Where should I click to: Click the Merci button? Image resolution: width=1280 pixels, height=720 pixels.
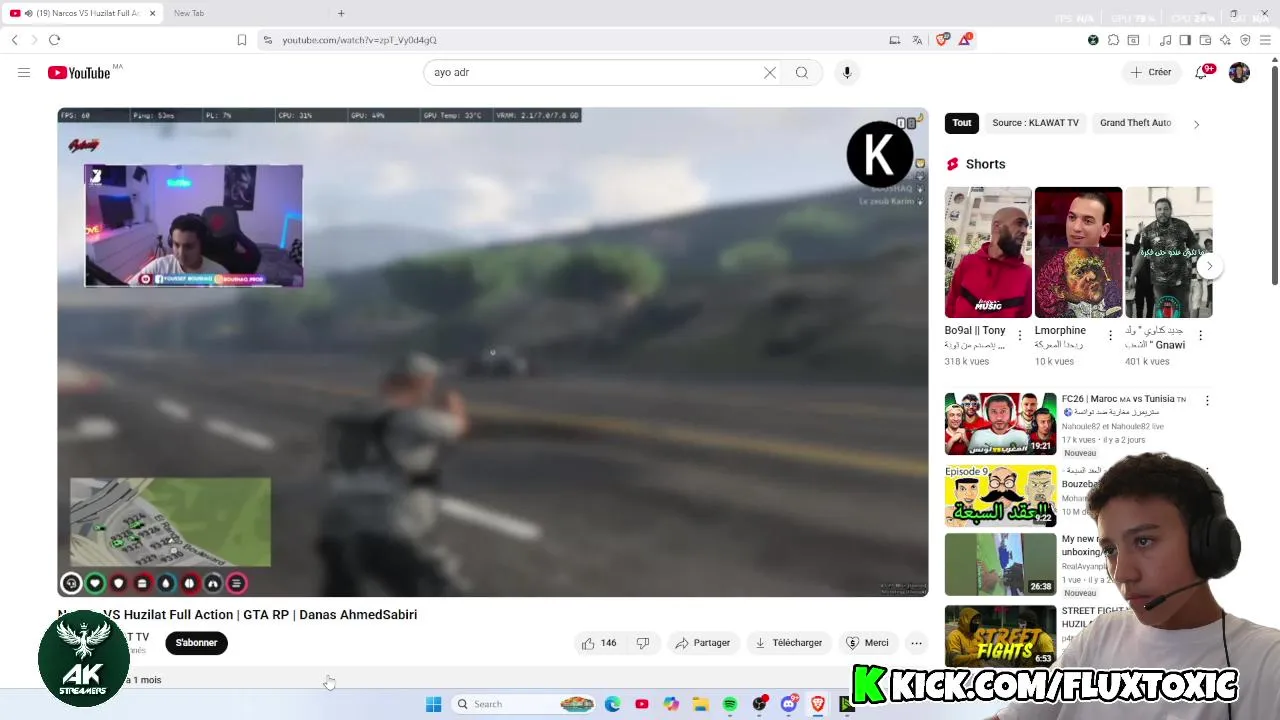point(867,643)
